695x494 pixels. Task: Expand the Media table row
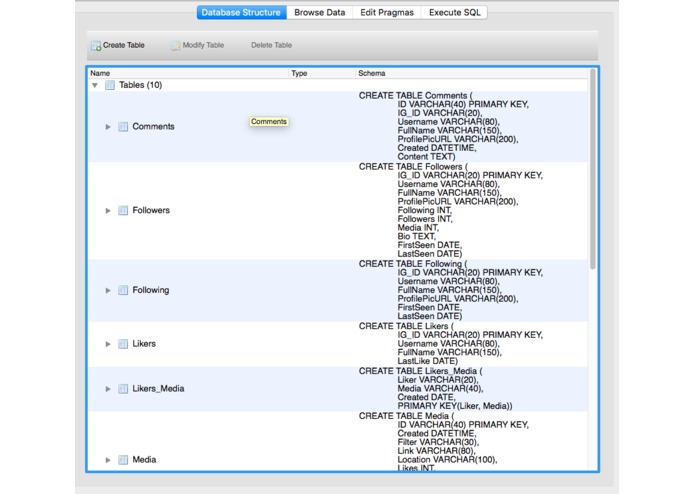coord(108,460)
